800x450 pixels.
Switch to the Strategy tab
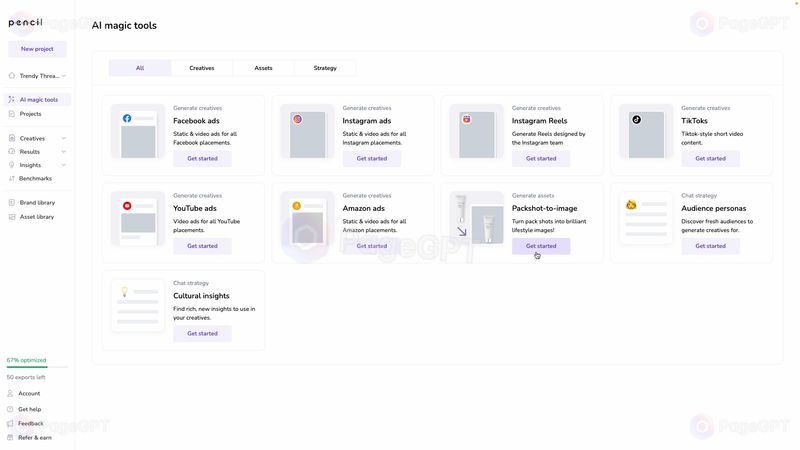click(325, 68)
